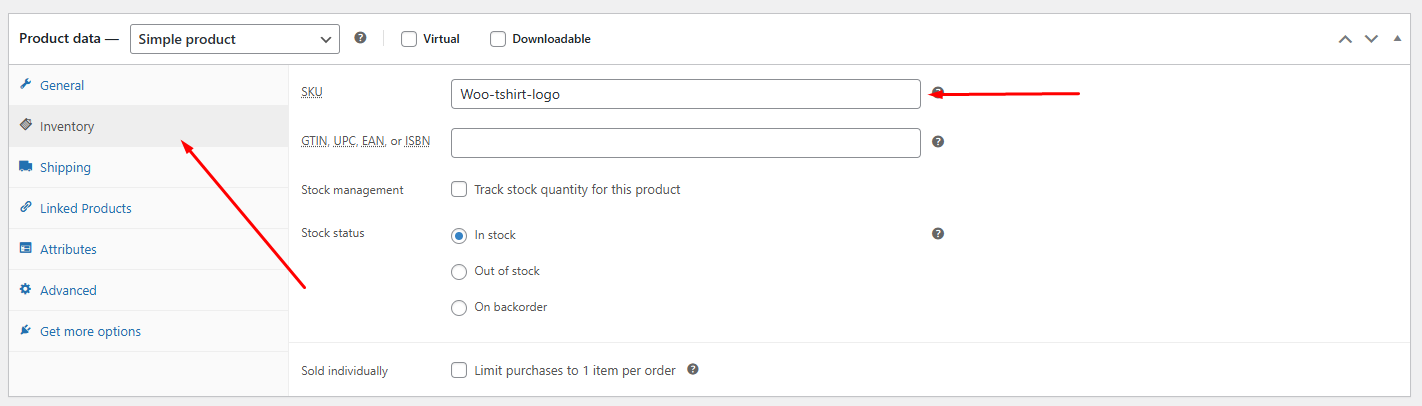Click the Attributes list icon
The image size is (1422, 406).
[x=26, y=249]
